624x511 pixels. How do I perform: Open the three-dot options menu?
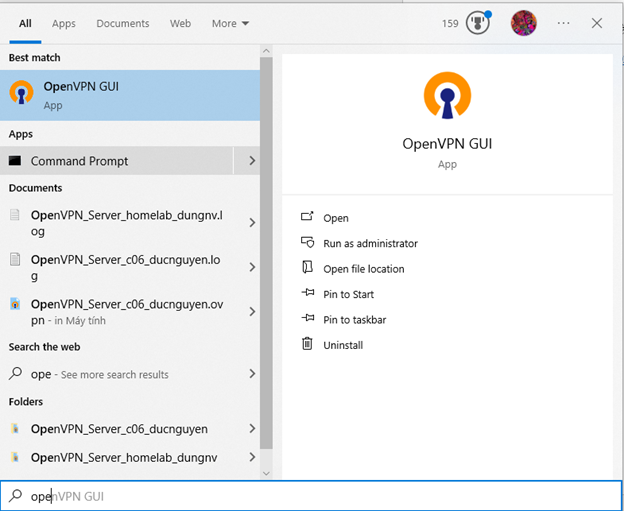point(563,23)
